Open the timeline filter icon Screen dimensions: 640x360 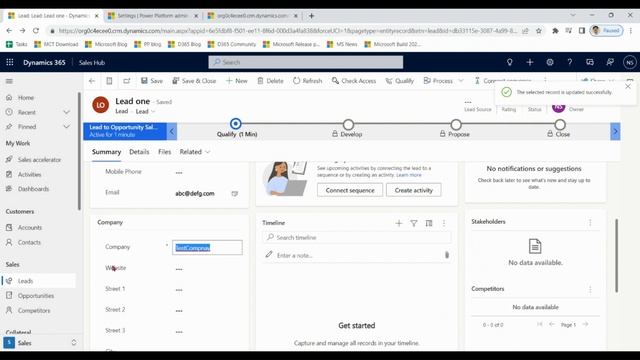(414, 223)
